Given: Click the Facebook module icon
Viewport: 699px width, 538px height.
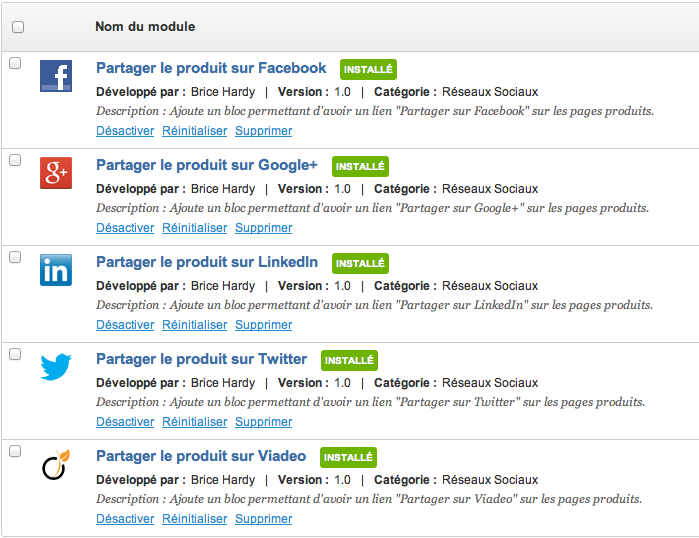Looking at the screenshot, I should click(56, 76).
